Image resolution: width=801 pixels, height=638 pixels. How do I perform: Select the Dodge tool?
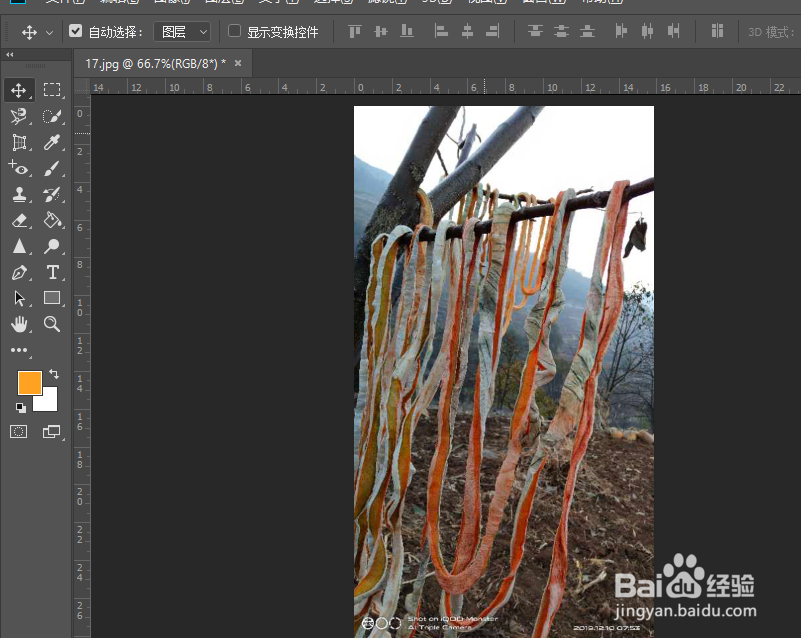pyautogui.click(x=52, y=246)
